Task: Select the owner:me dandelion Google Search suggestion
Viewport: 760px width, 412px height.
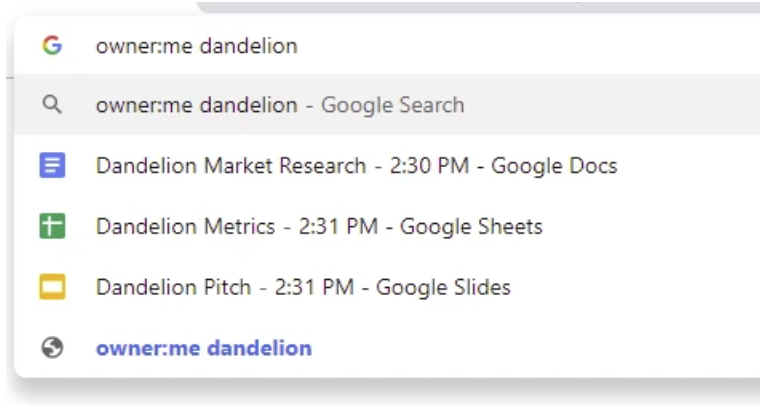Action: click(x=387, y=105)
